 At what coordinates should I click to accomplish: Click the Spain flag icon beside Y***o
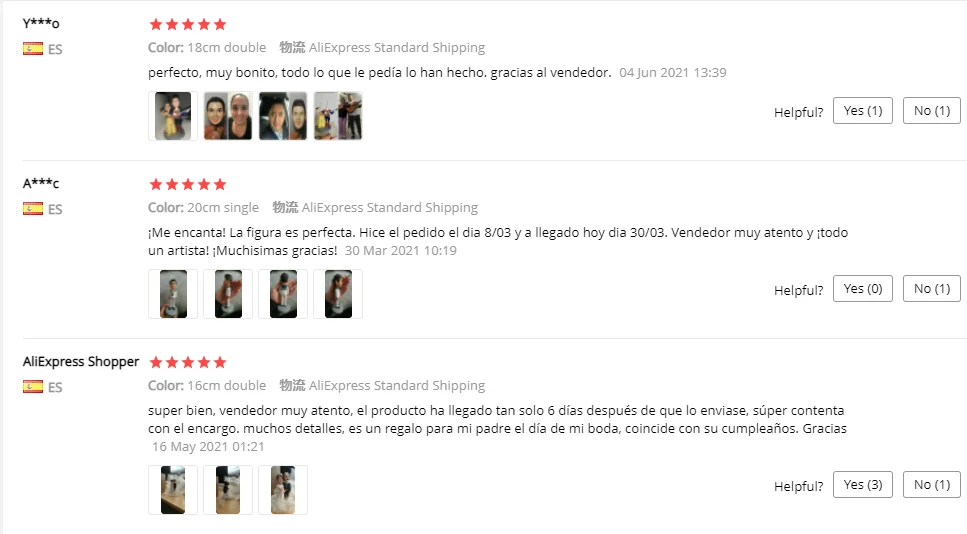coord(33,49)
